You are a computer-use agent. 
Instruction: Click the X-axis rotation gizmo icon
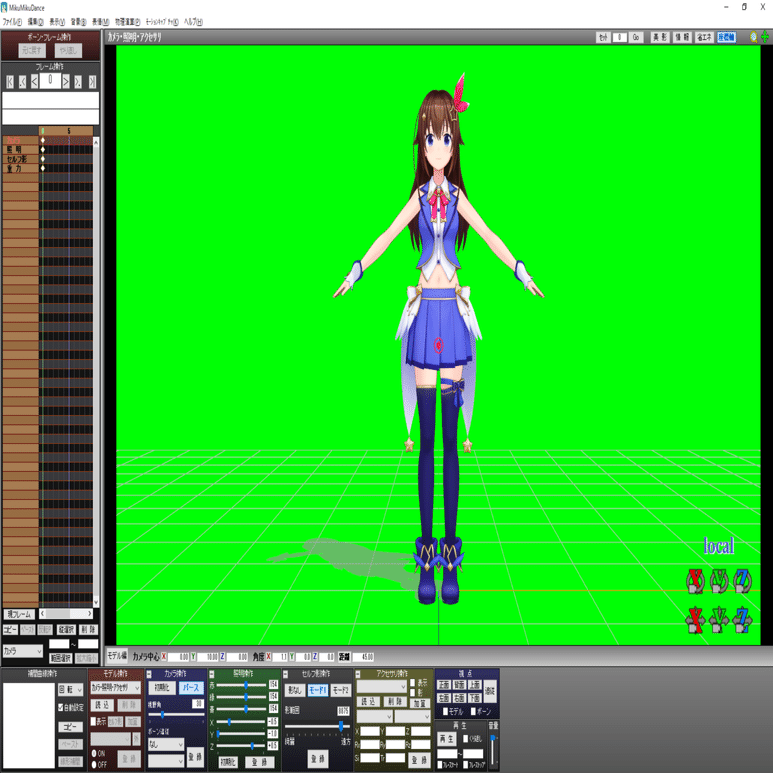[x=695, y=581]
